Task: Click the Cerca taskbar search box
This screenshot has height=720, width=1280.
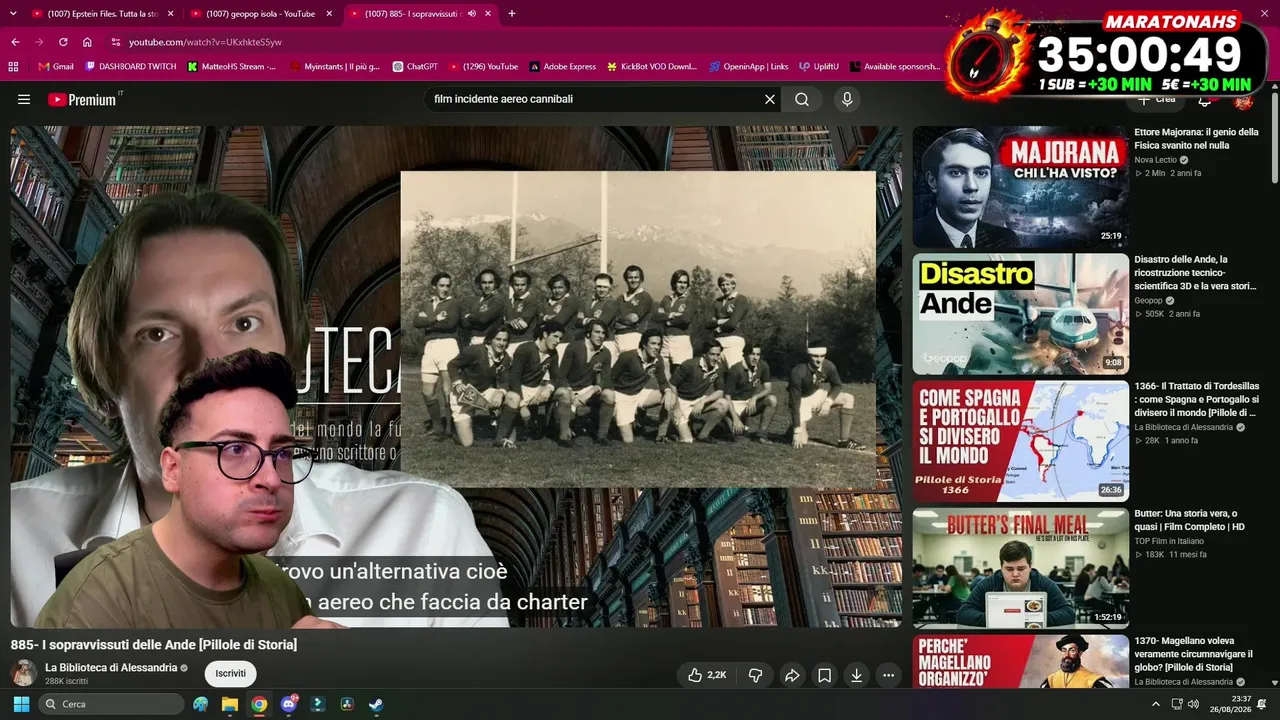Action: 112,704
